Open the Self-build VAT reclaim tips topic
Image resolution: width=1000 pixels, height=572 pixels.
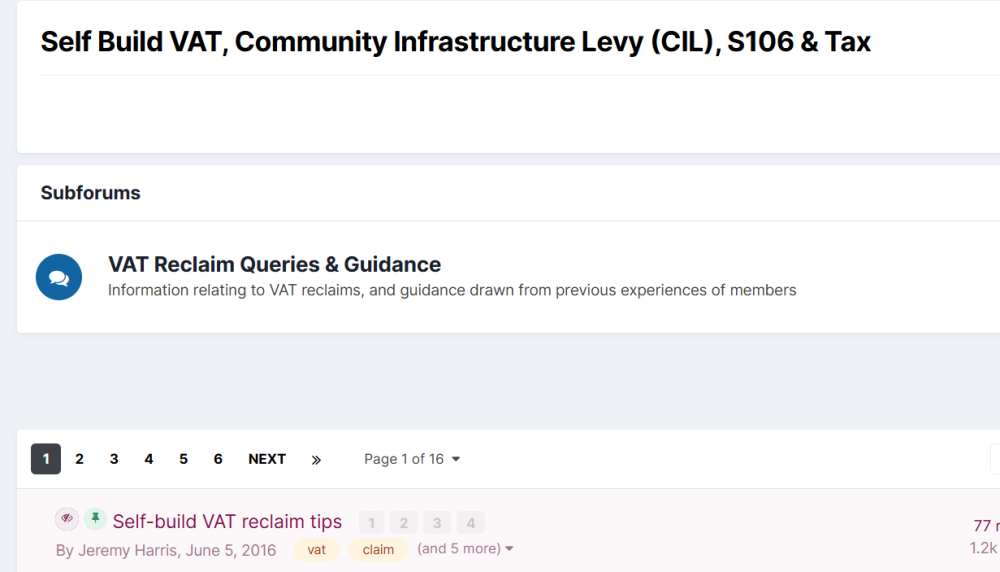(227, 522)
